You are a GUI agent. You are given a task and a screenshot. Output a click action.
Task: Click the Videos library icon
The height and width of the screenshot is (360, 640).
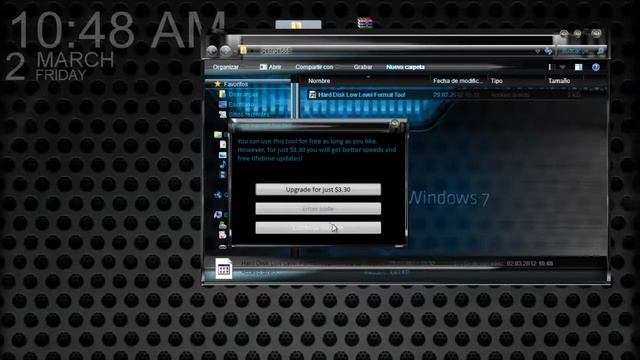pyautogui.click(x=222, y=175)
